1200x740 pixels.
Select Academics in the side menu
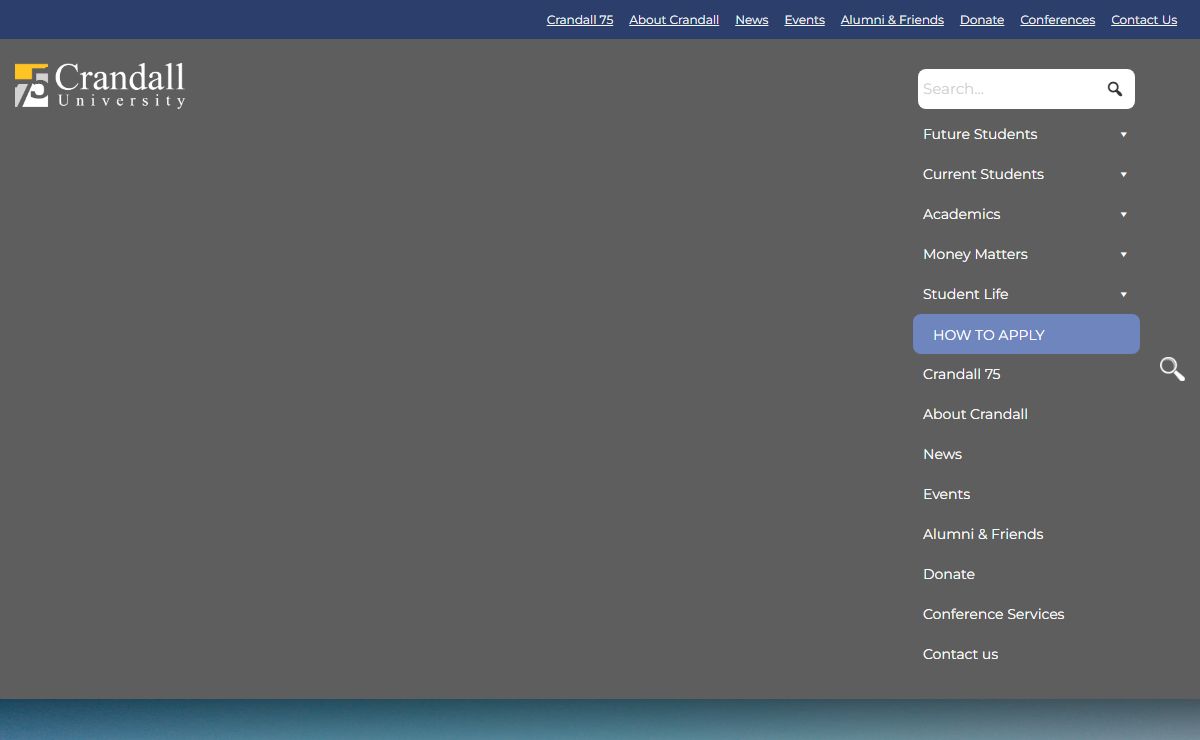(x=961, y=214)
